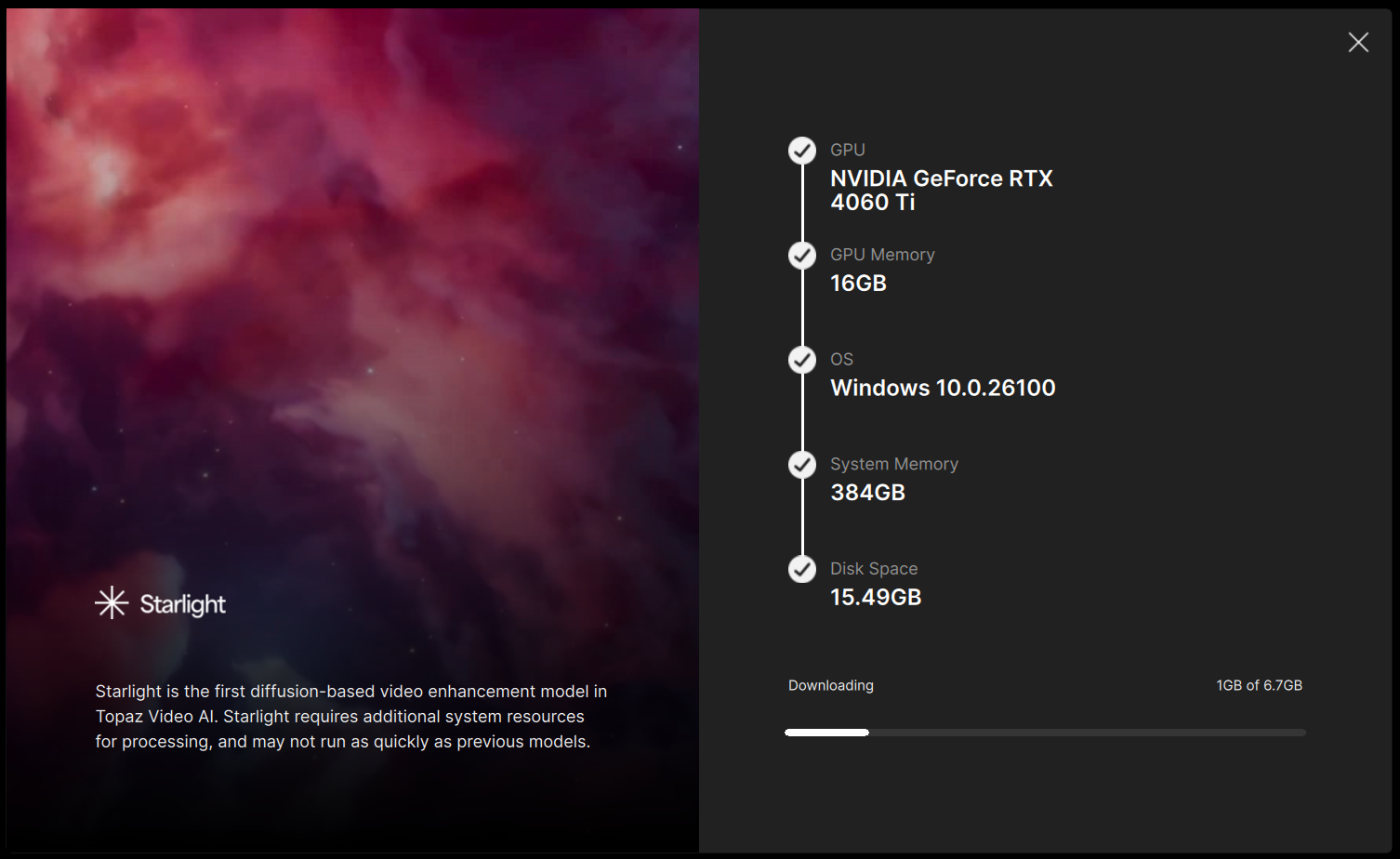The image size is (1400, 859).
Task: Click the download progress bar
Action: [x=1045, y=733]
